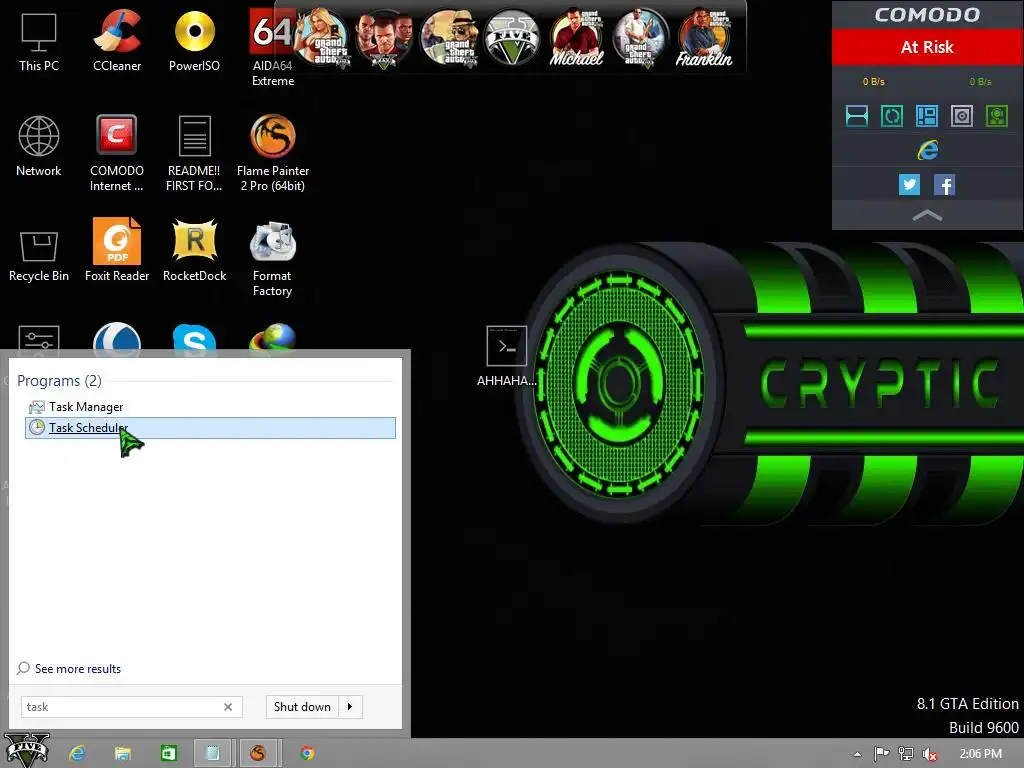The height and width of the screenshot is (768, 1024).
Task: Open Windows Store on taskbar
Action: point(168,754)
